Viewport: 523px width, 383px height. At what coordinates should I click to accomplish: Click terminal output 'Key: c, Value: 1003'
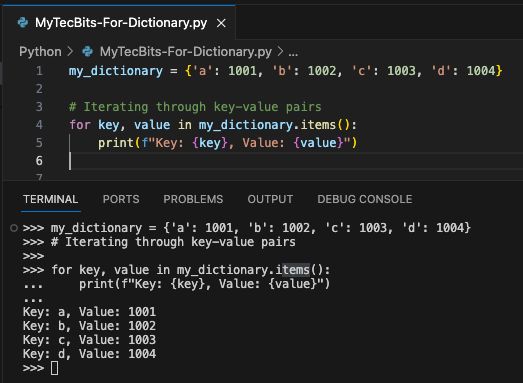[89, 340]
